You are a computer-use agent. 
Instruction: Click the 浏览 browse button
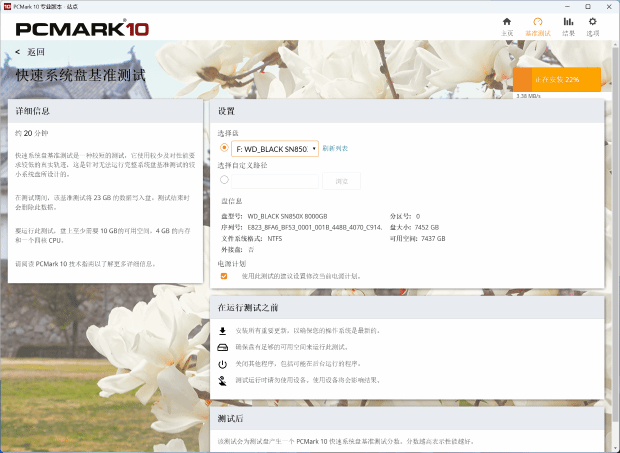[341, 181]
